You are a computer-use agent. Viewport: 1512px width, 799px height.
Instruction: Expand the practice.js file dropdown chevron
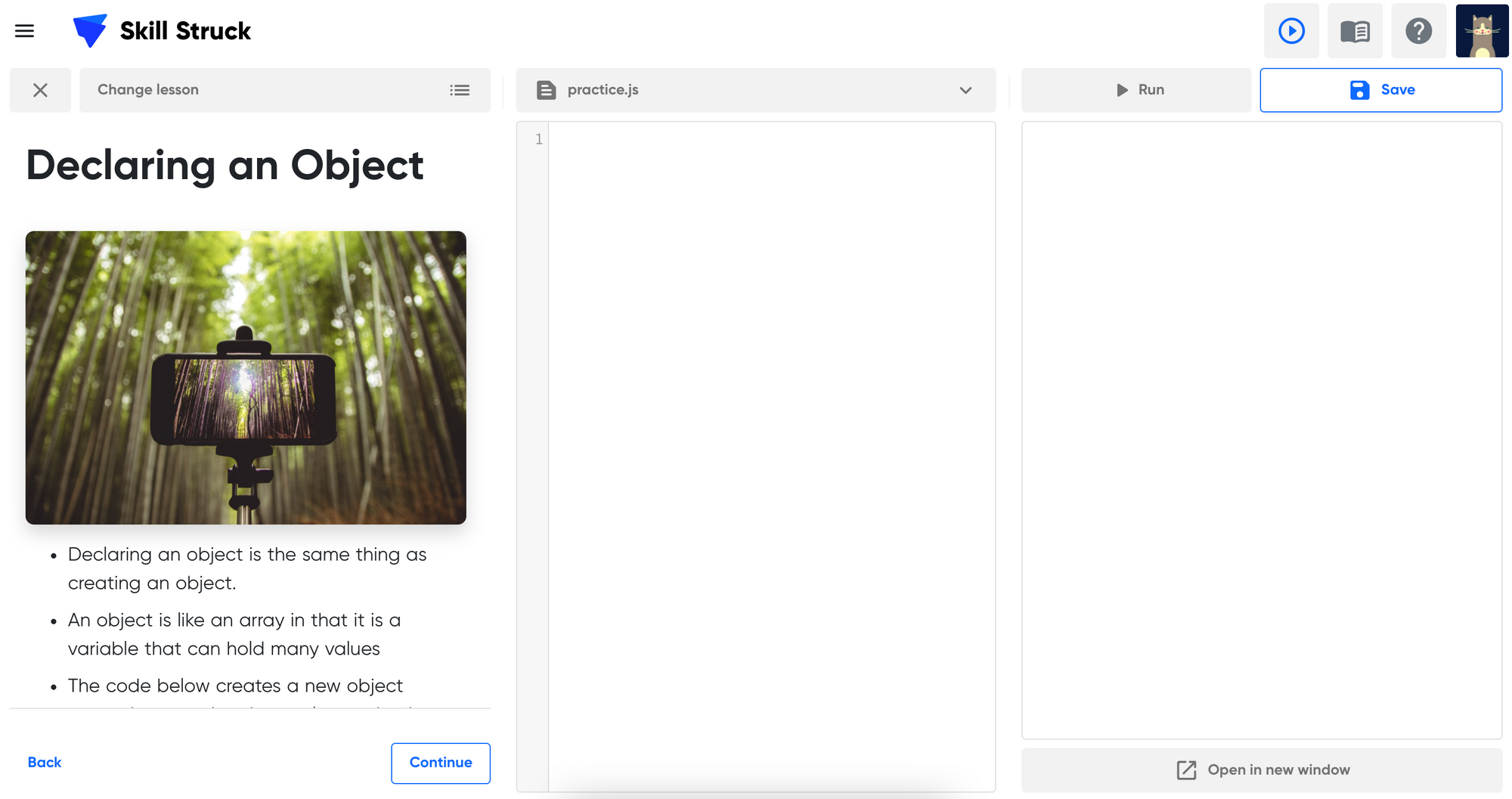965,90
